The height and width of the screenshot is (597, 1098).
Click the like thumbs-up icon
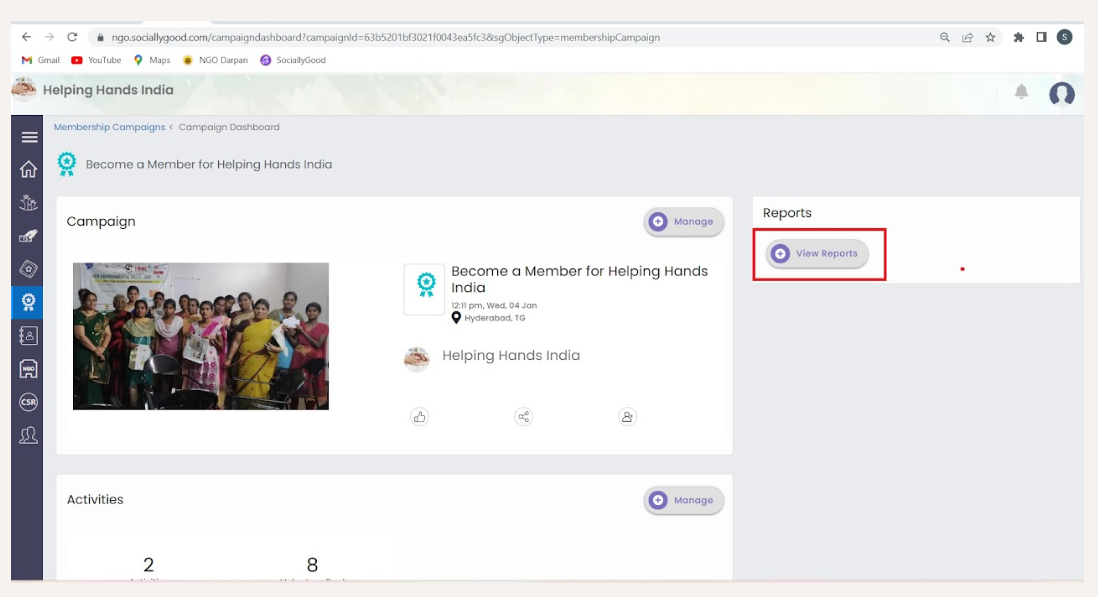tap(419, 417)
